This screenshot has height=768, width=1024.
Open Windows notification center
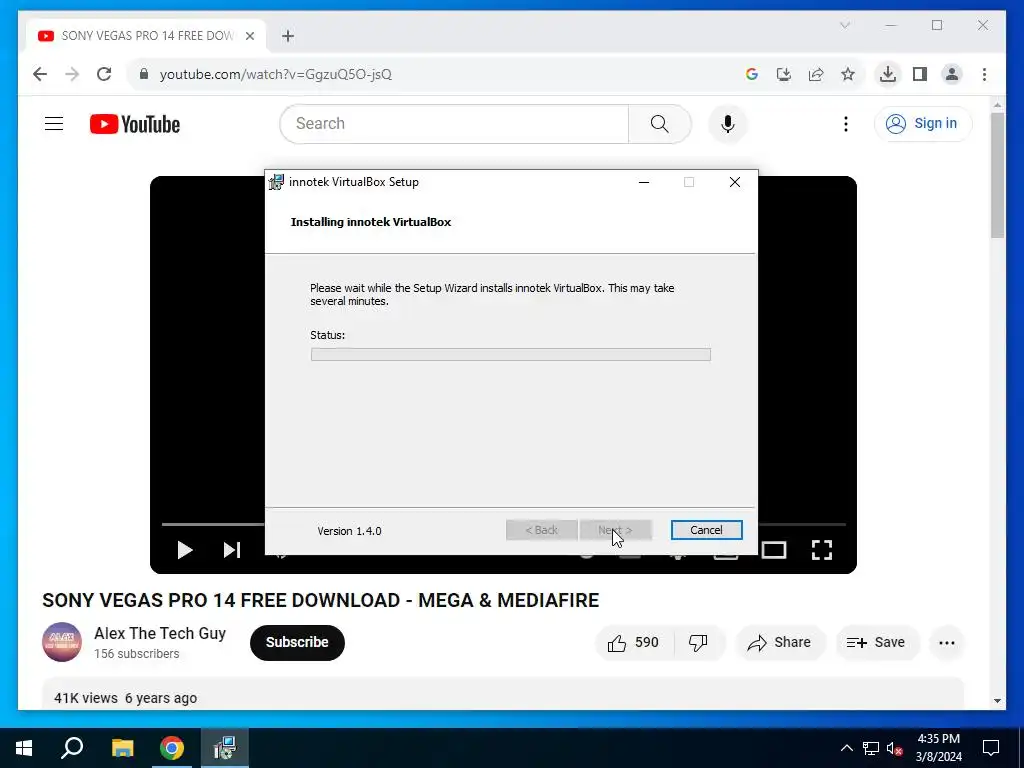pos(991,748)
